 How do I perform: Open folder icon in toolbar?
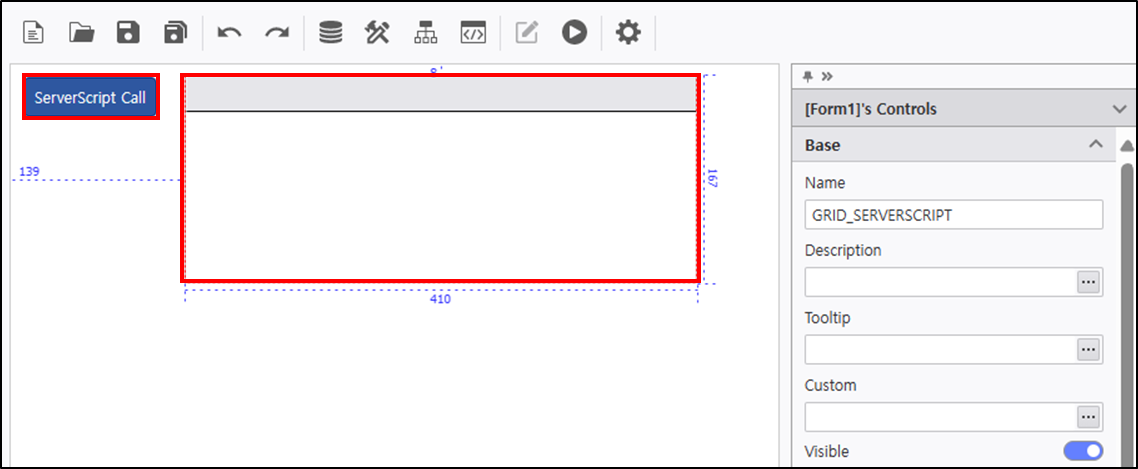(81, 33)
